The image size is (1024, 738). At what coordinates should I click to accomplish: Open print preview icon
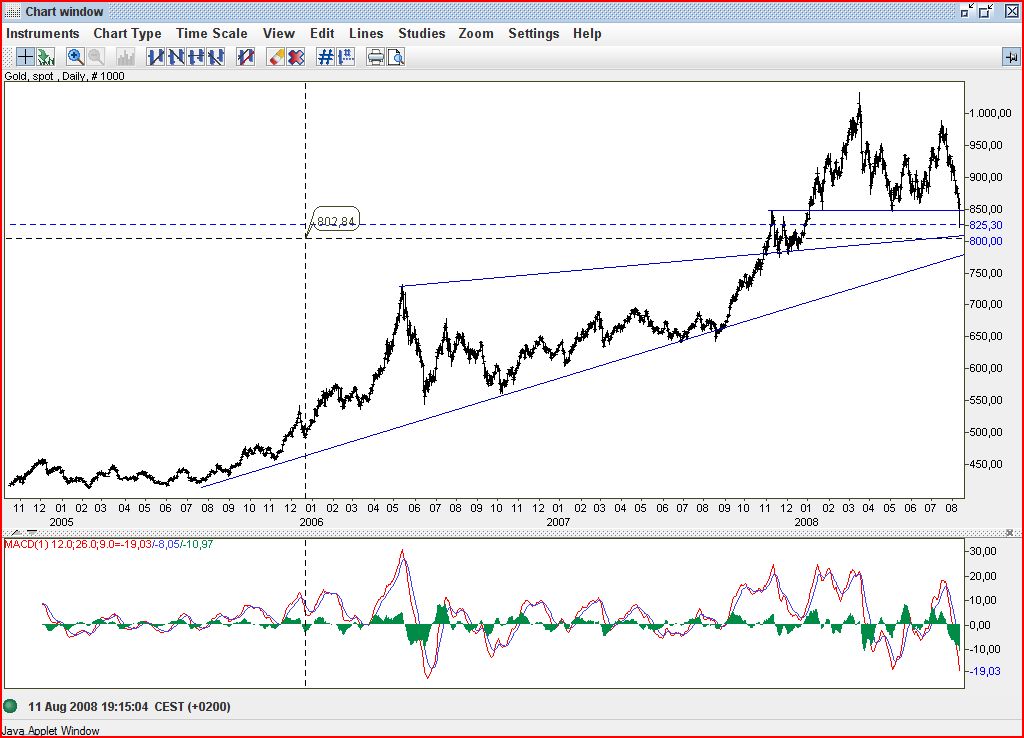point(396,57)
